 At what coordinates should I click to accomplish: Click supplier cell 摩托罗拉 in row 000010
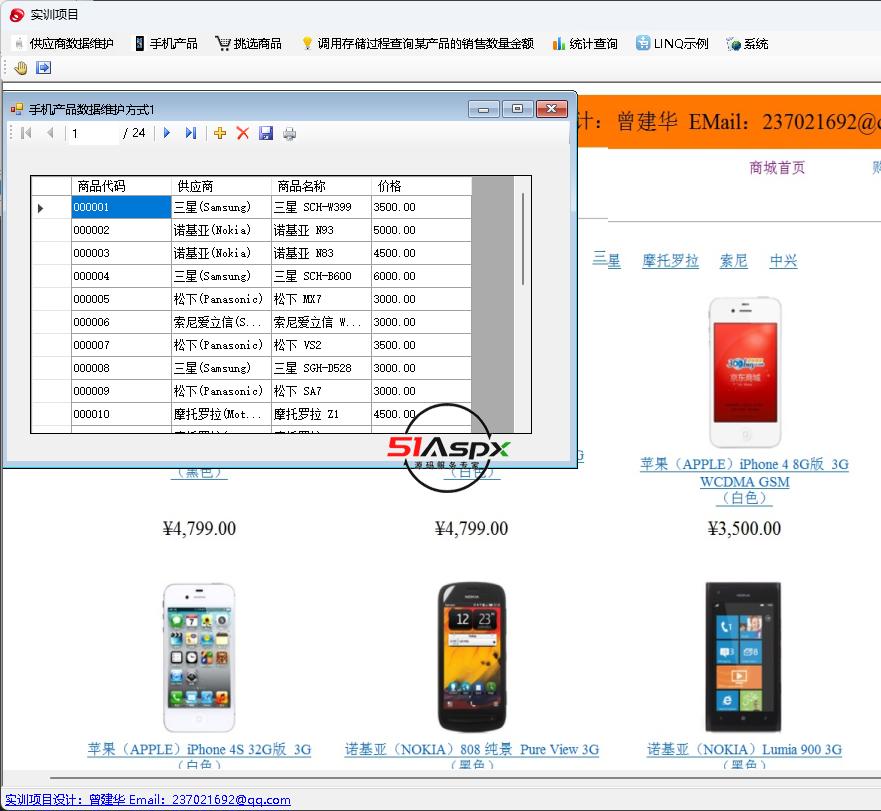point(221,415)
